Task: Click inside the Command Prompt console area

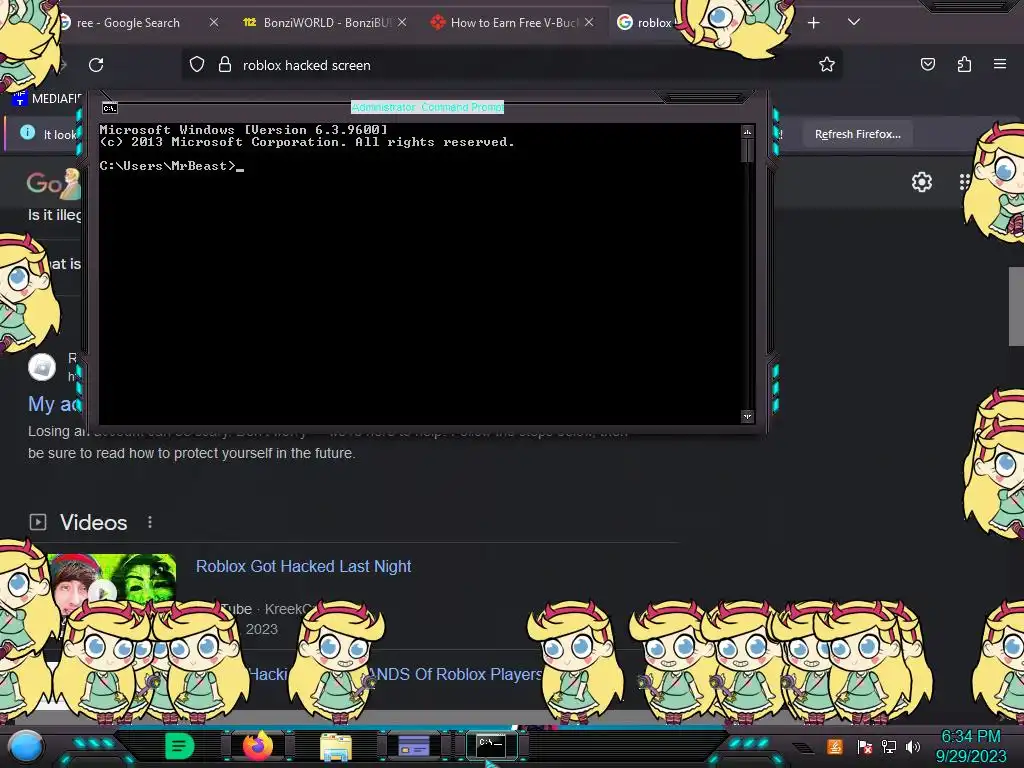Action: pos(419,274)
